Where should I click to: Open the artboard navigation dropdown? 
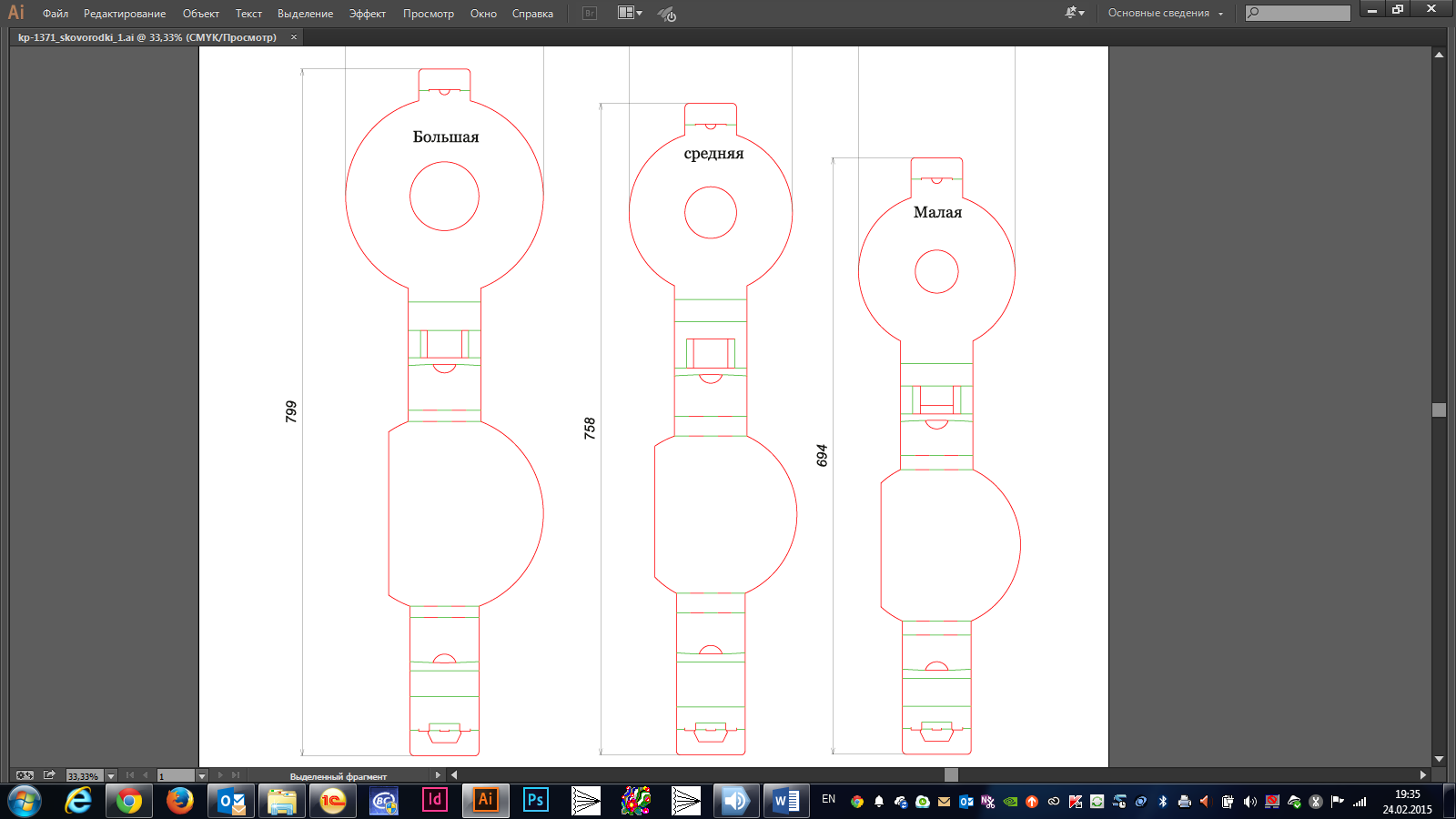pyautogui.click(x=202, y=776)
